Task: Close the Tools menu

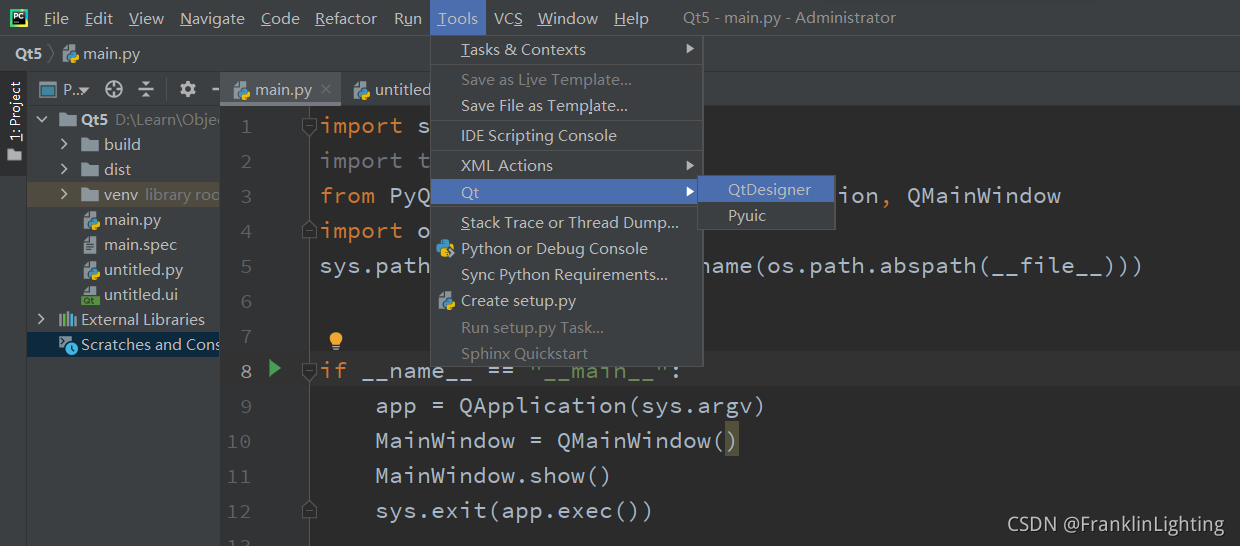Action: click(x=458, y=18)
